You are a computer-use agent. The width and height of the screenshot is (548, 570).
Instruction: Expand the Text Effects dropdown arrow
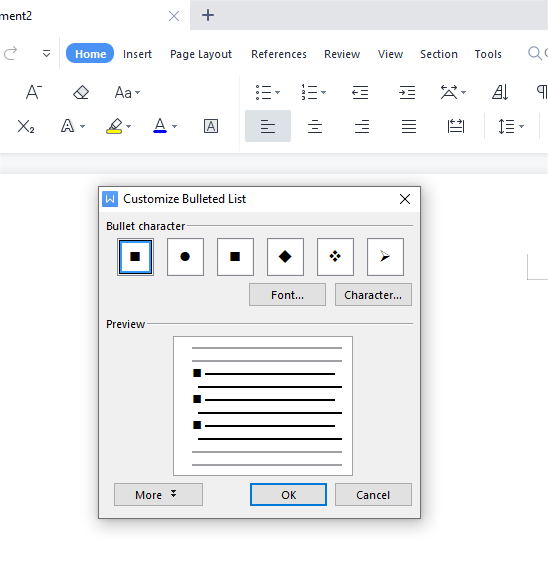point(83,127)
